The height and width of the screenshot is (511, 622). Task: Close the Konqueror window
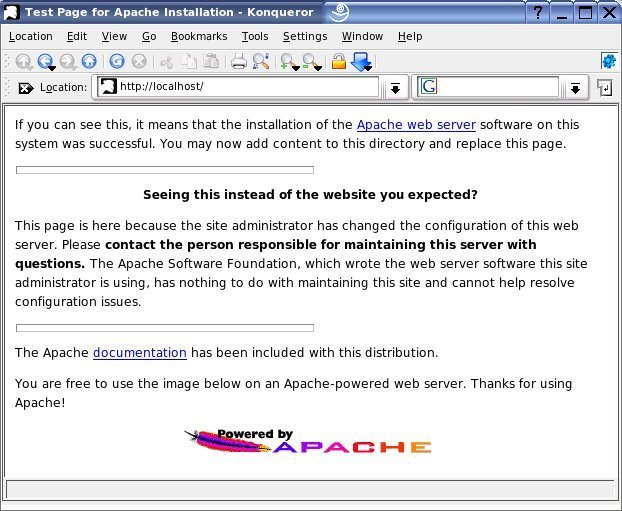(609, 12)
